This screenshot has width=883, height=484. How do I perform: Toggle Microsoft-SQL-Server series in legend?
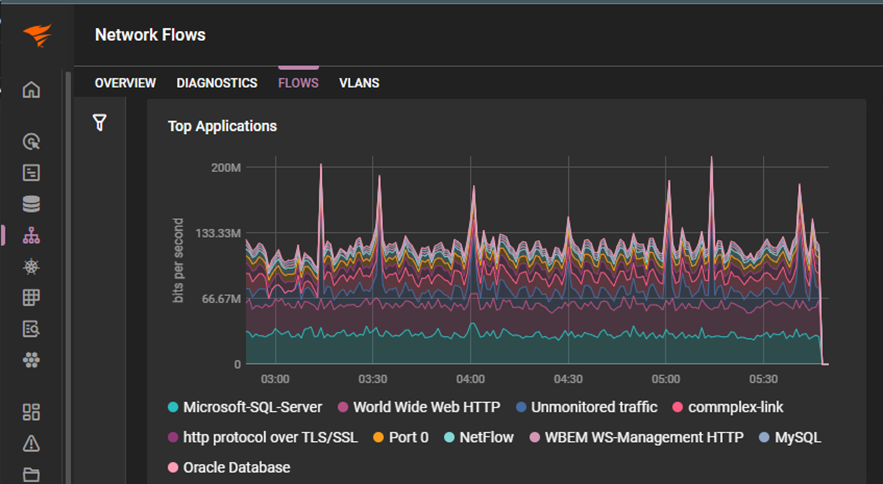pyautogui.click(x=245, y=407)
